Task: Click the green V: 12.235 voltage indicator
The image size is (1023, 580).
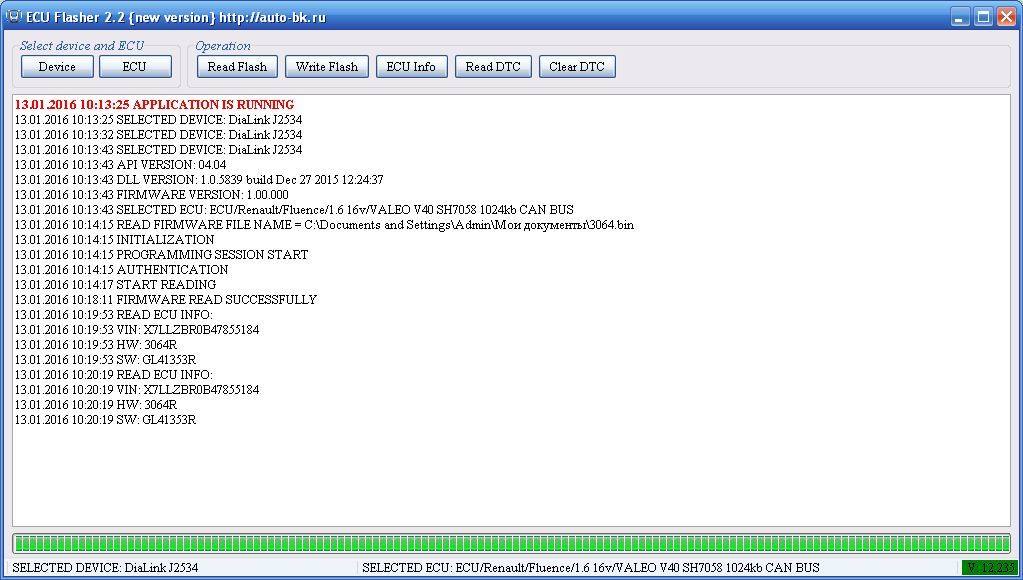Action: [x=990, y=568]
